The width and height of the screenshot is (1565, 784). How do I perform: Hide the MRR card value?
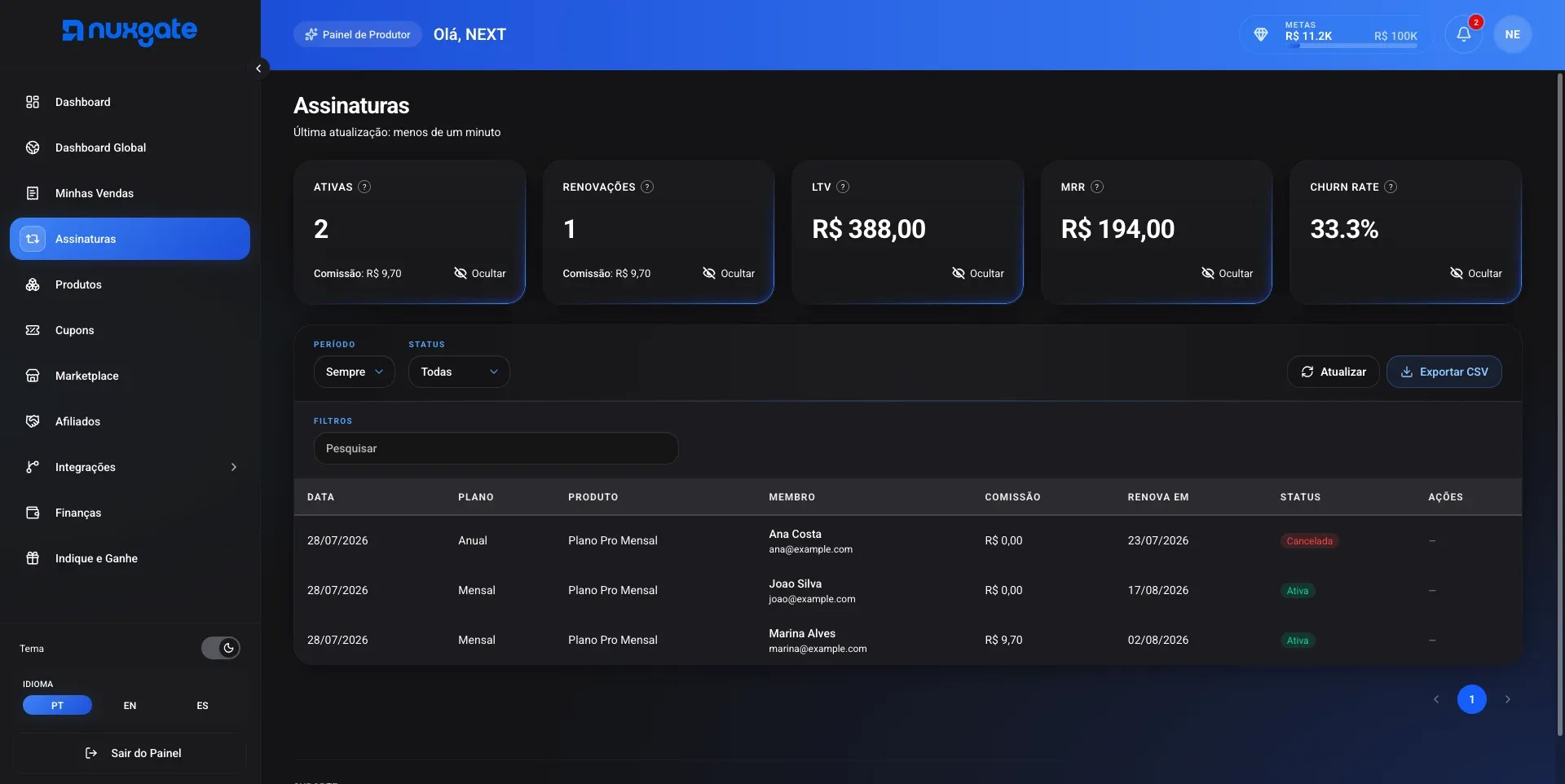pyautogui.click(x=1227, y=273)
